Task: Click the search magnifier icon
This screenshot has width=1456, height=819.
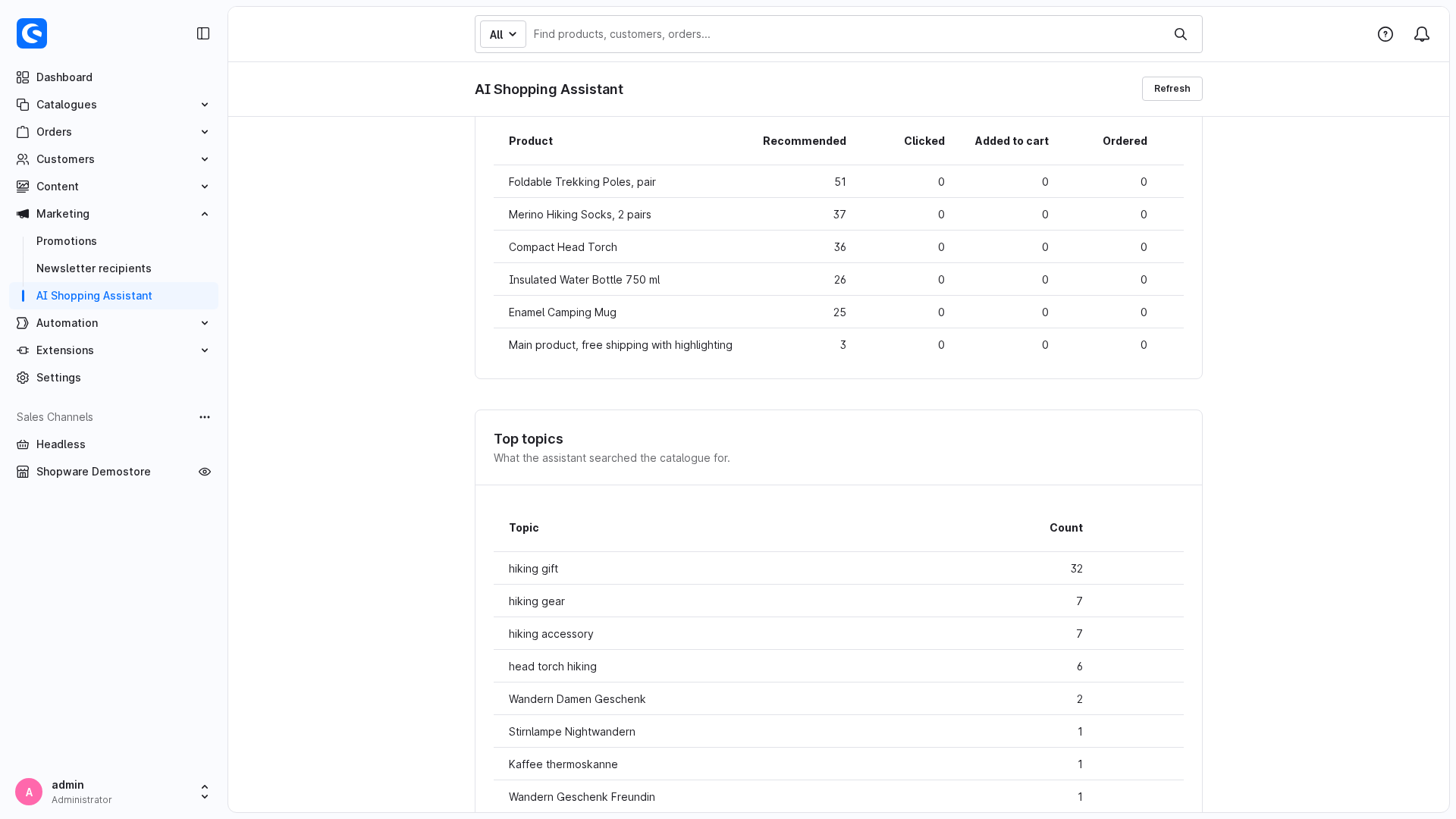Action: click(1181, 34)
